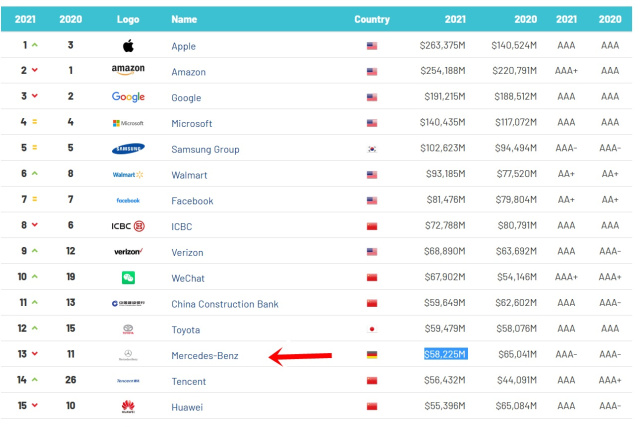
Task: Open the Tencent brand link
Action: 190,381
